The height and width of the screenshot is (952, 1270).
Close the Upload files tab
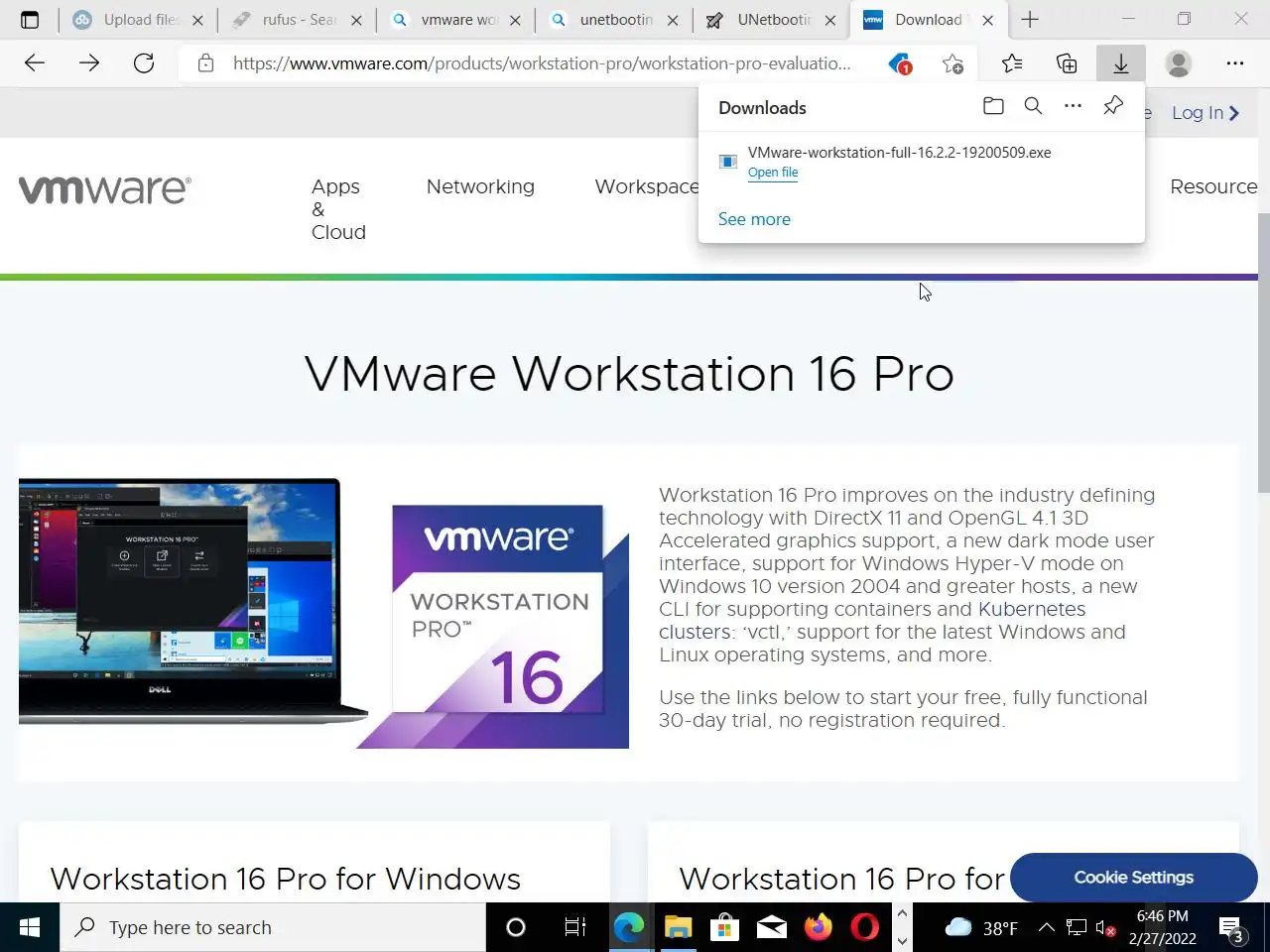[x=197, y=20]
